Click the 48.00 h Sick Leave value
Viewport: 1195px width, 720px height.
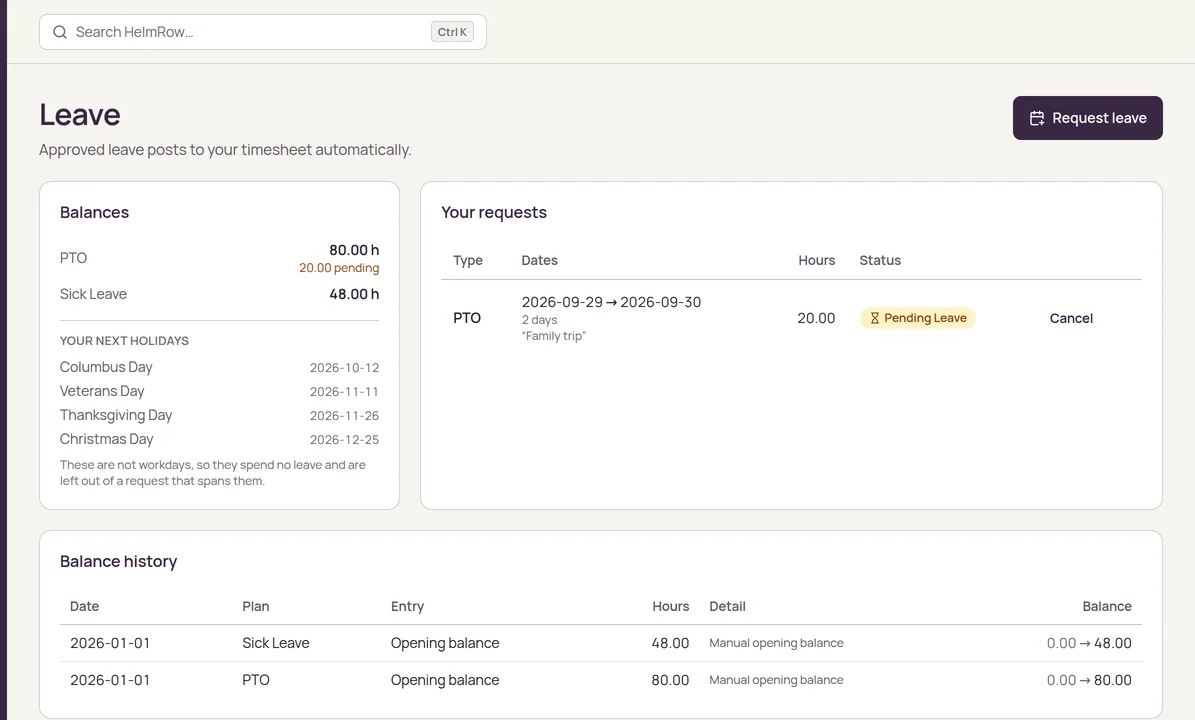click(x=354, y=294)
